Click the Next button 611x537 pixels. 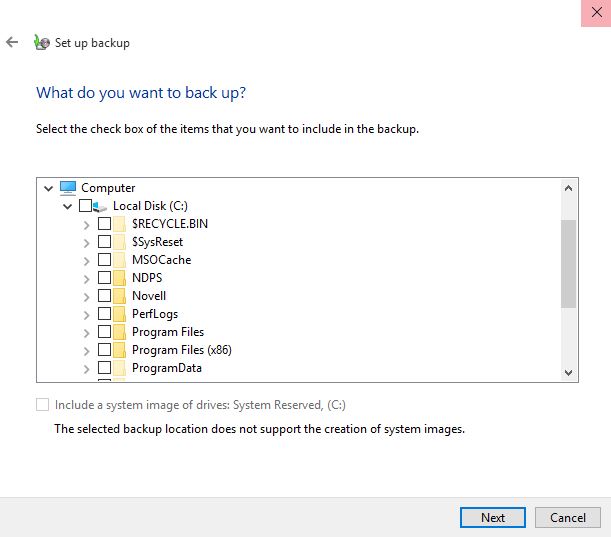[x=493, y=518]
